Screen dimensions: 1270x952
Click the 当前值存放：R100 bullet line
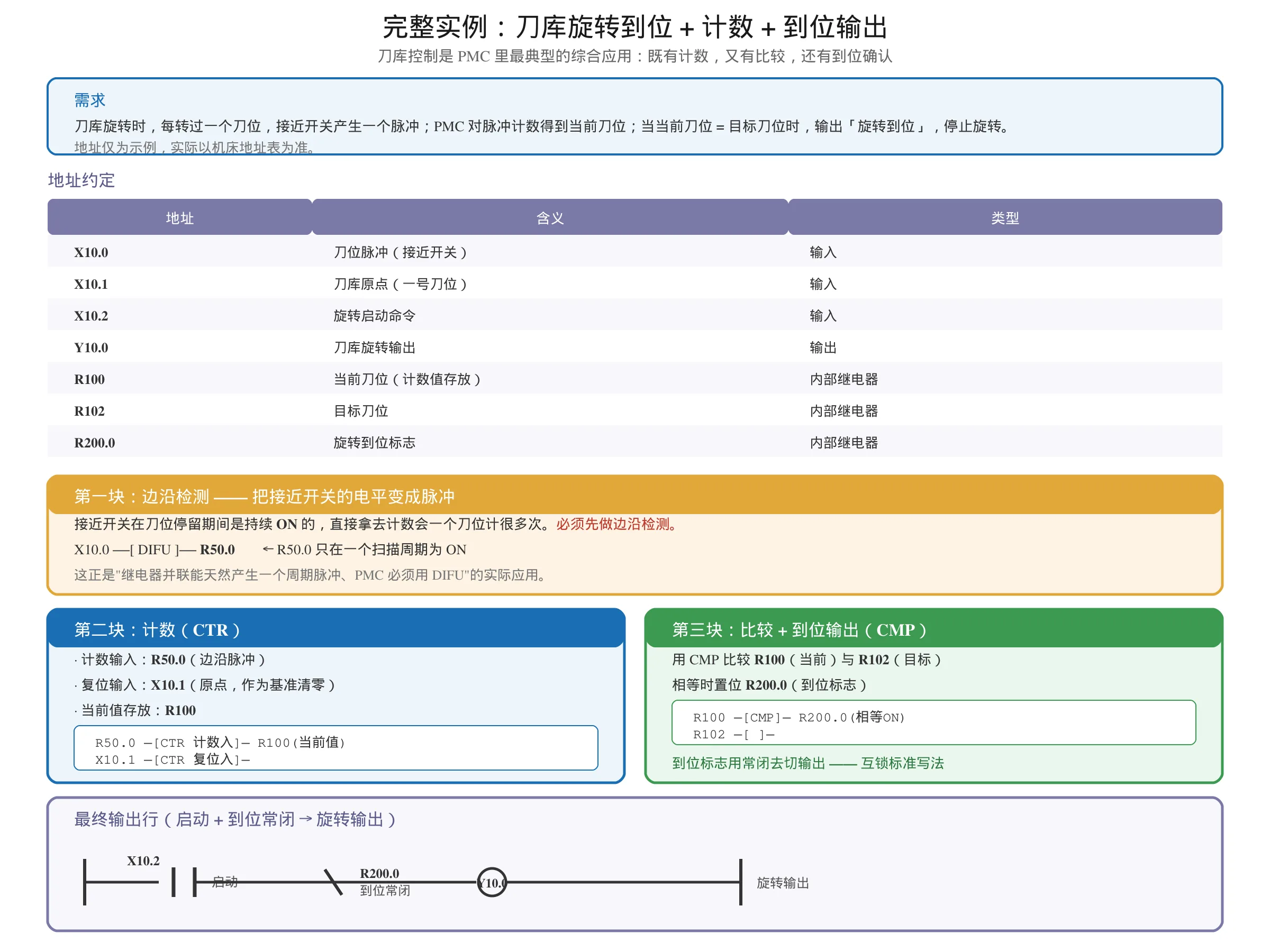135,710
